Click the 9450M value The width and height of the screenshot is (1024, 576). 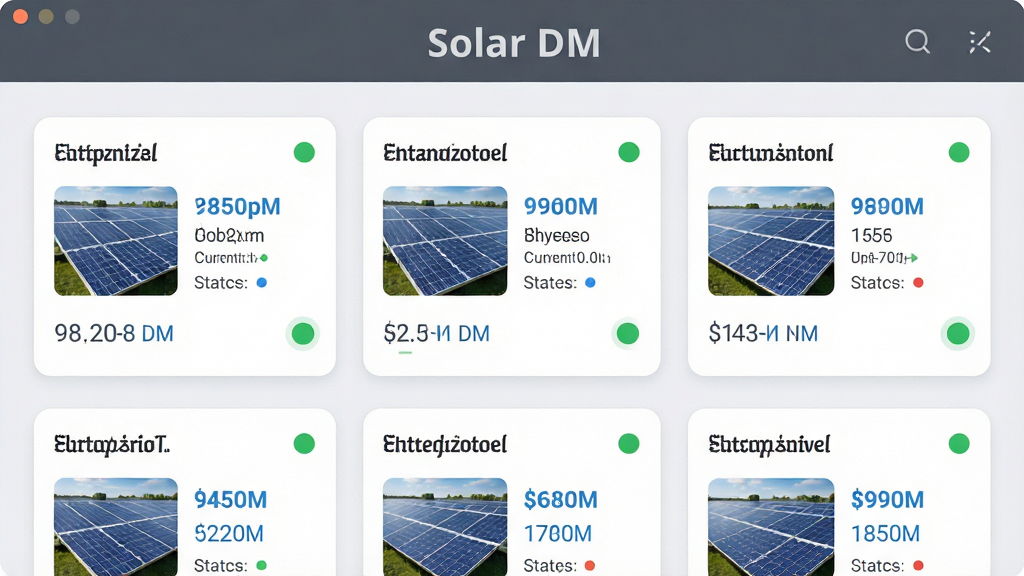click(231, 500)
